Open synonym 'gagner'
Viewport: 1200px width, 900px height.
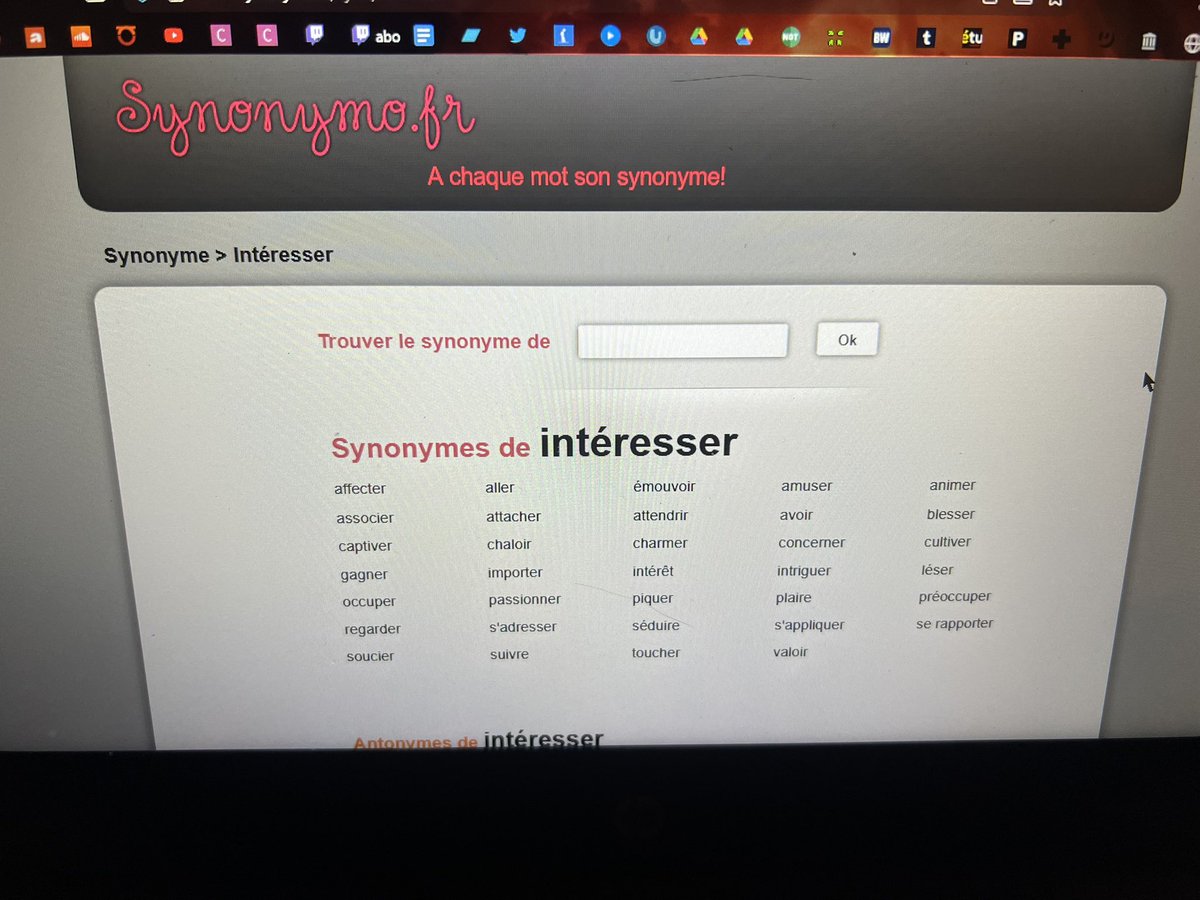pos(364,575)
